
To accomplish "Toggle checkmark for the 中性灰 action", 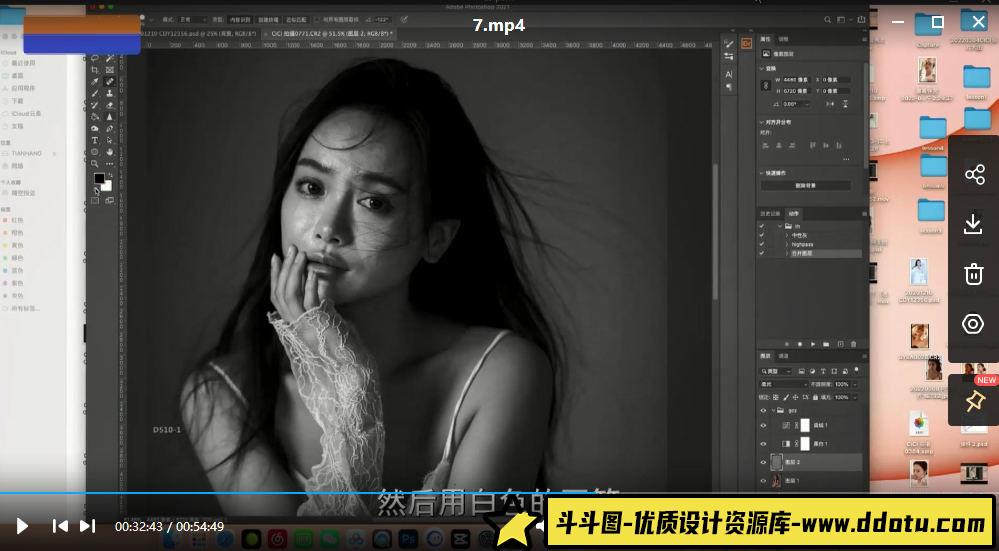I will [x=761, y=235].
